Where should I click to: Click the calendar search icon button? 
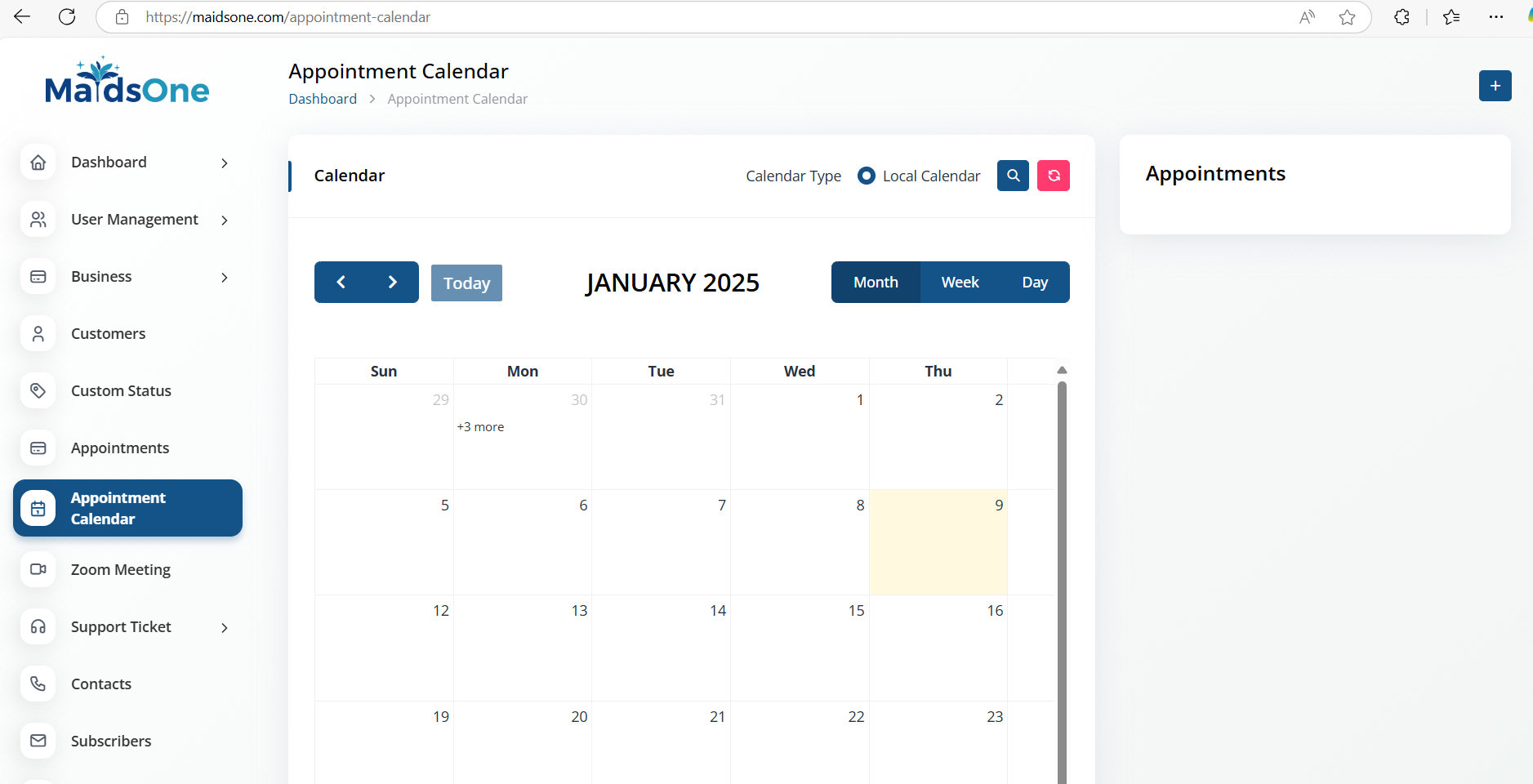(x=1013, y=176)
